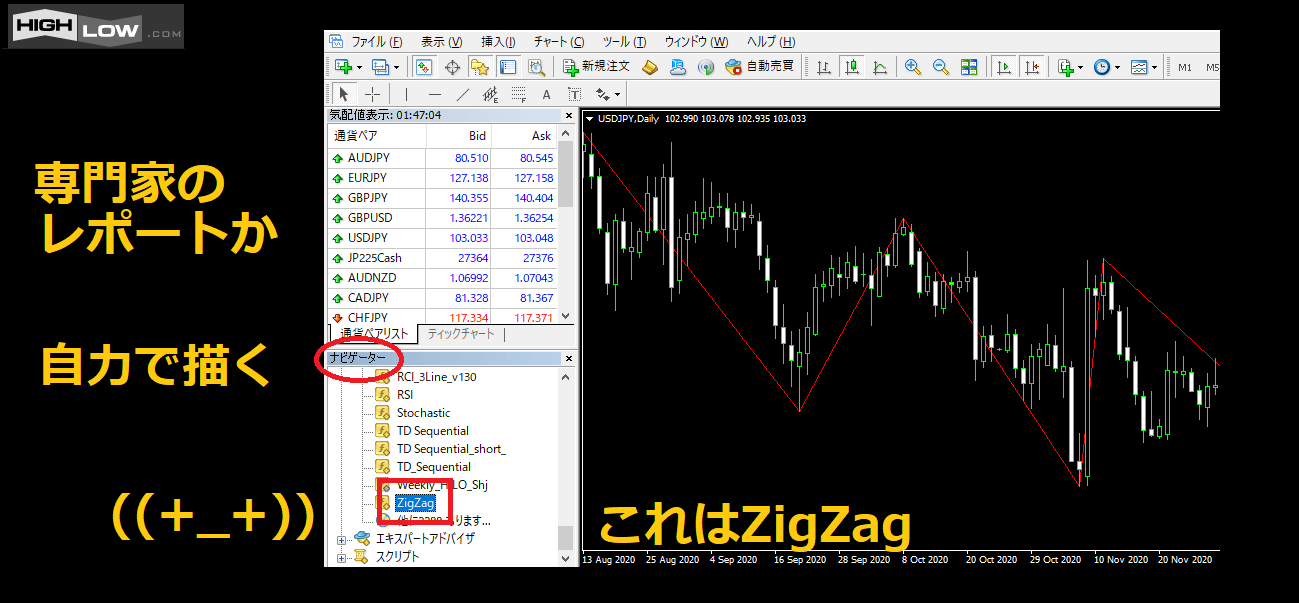Screen dimensions: 1299x603
Task: Zoom in on the chart
Action: tap(912, 67)
